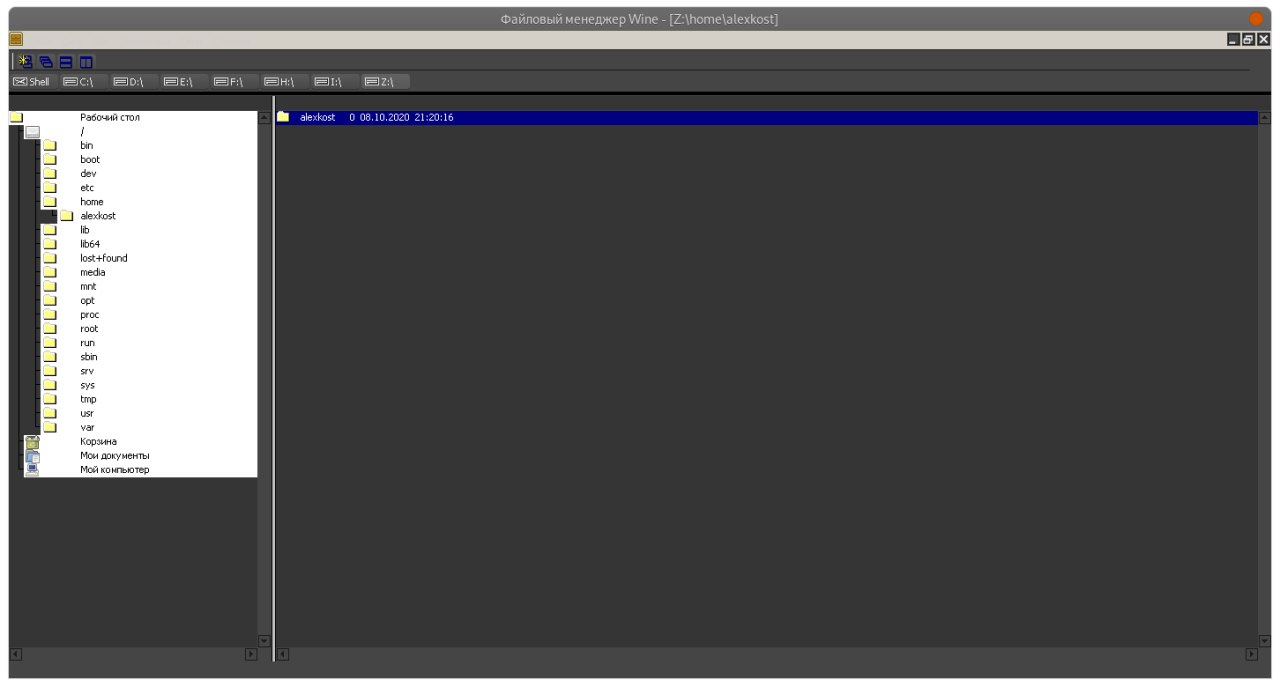Image resolution: width=1280 pixels, height=687 pixels.
Task: Select the sys folder label
Action: 88,385
